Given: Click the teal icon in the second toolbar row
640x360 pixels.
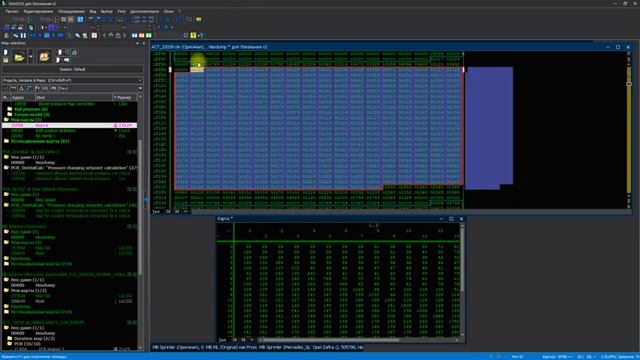Looking at the screenshot, I should 30,27.
